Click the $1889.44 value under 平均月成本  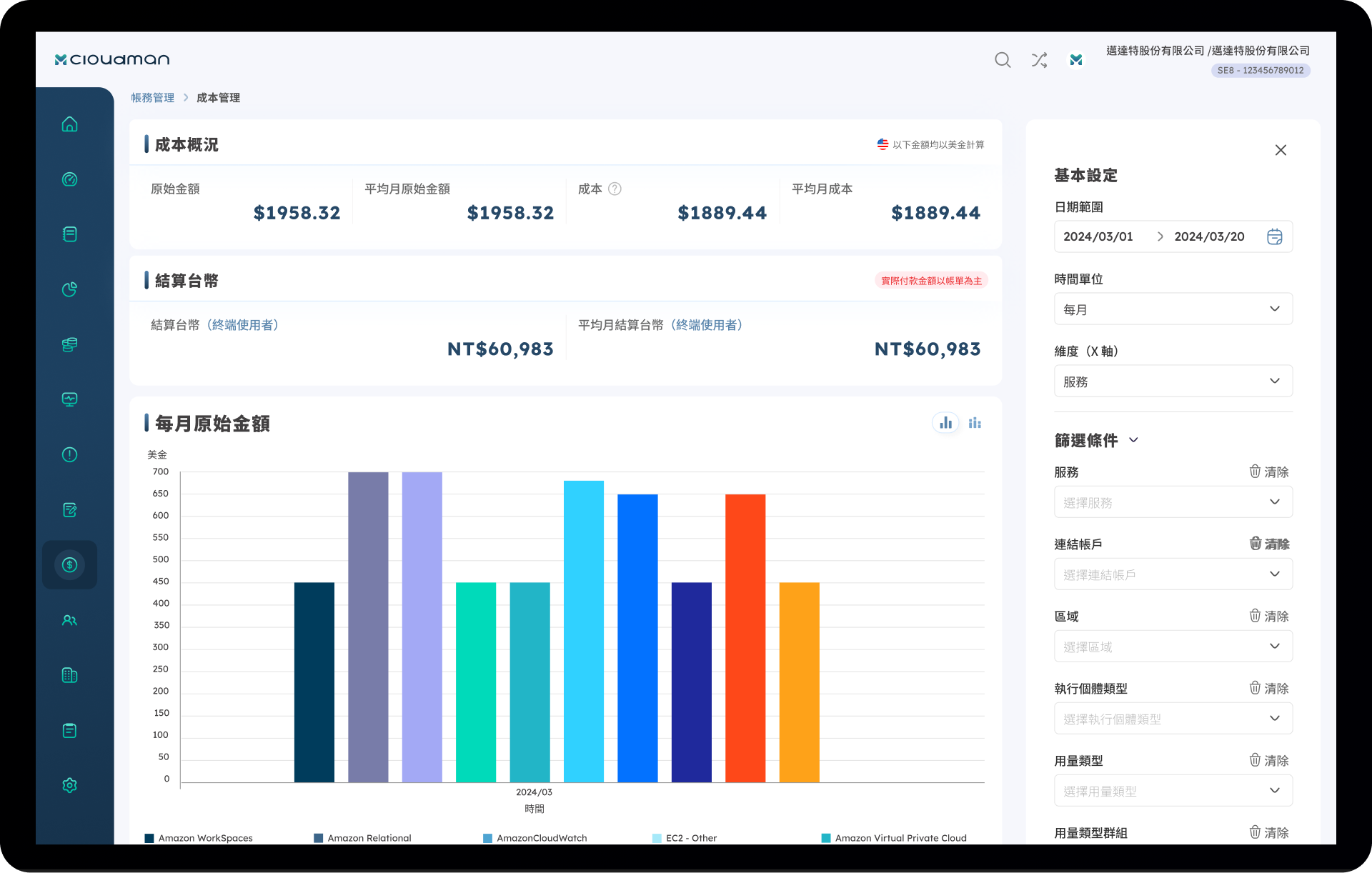[x=935, y=213]
